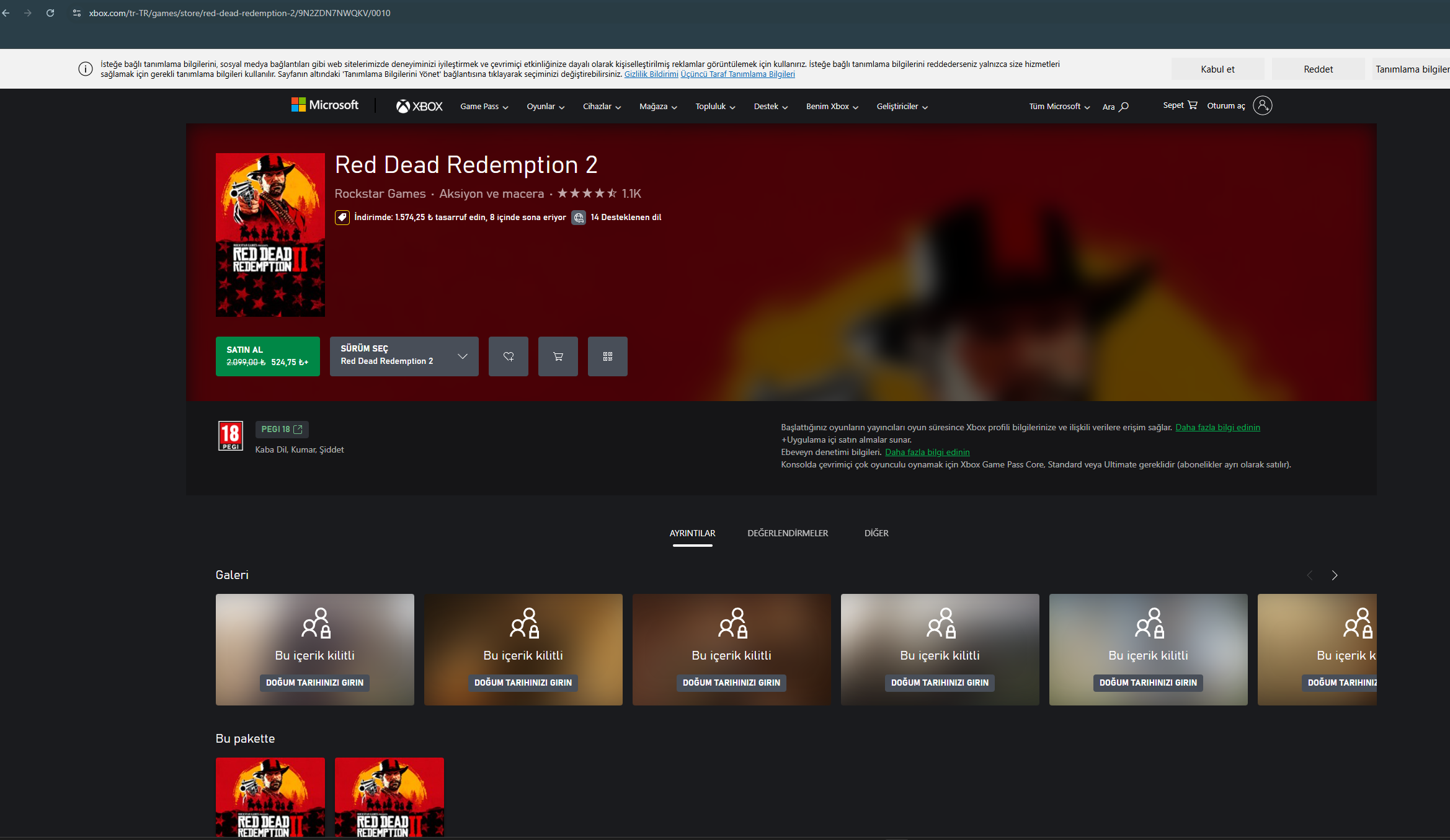Open the Sepet shopping cart
The width and height of the screenshot is (1450, 840).
click(x=1180, y=105)
